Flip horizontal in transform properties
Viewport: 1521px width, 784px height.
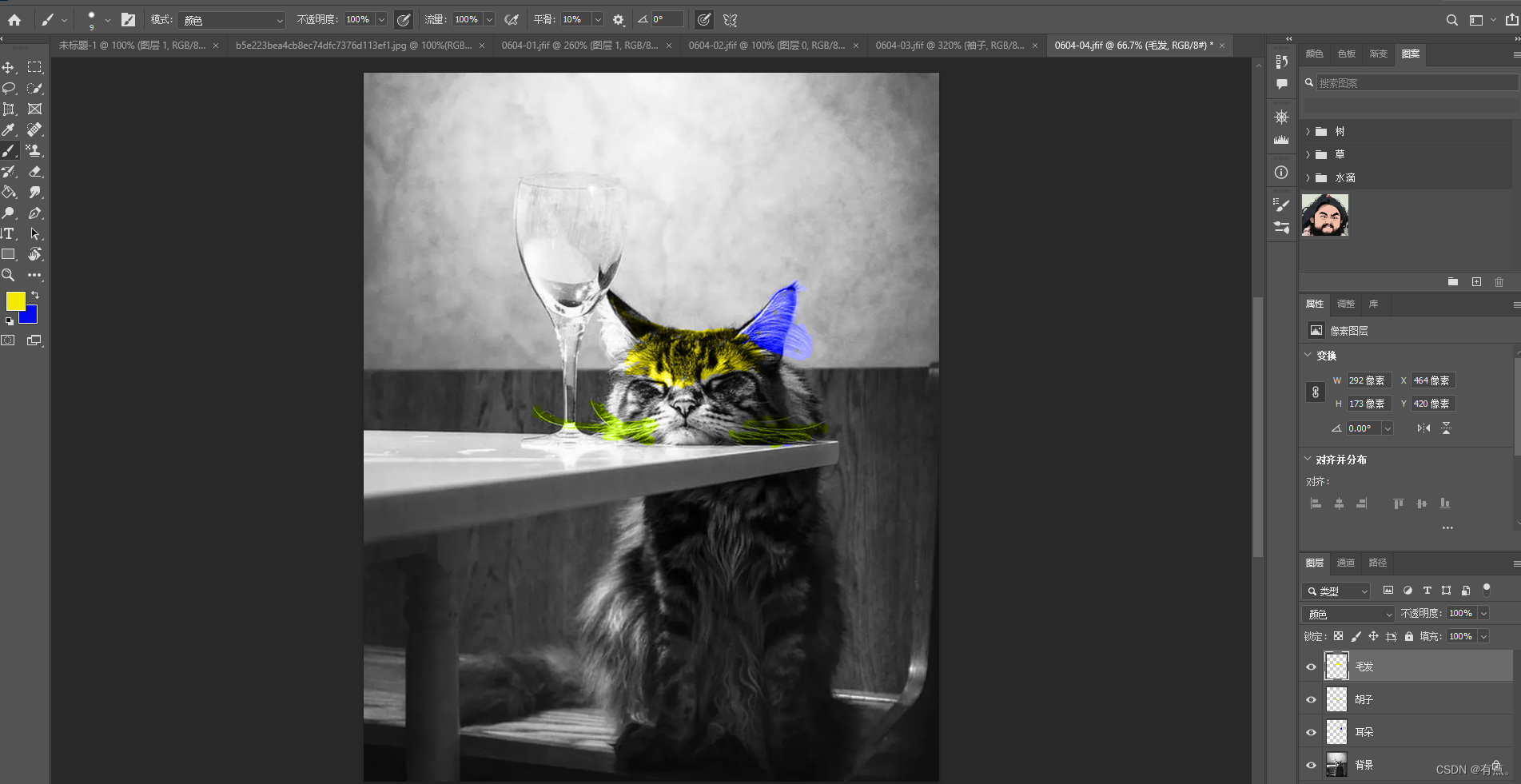pyautogui.click(x=1423, y=429)
